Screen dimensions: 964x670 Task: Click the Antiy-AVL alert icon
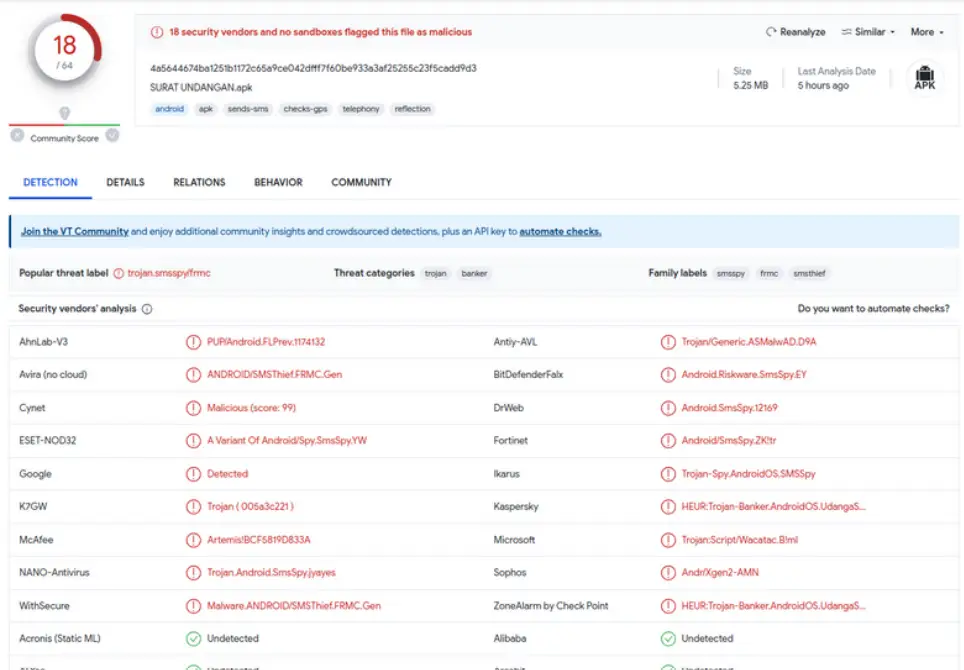pyautogui.click(x=668, y=342)
